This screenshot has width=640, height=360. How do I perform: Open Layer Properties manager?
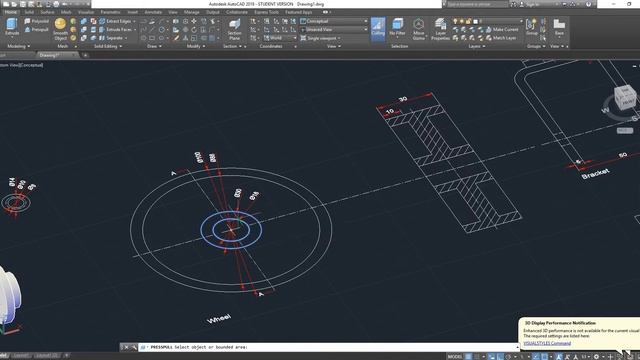(x=440, y=29)
